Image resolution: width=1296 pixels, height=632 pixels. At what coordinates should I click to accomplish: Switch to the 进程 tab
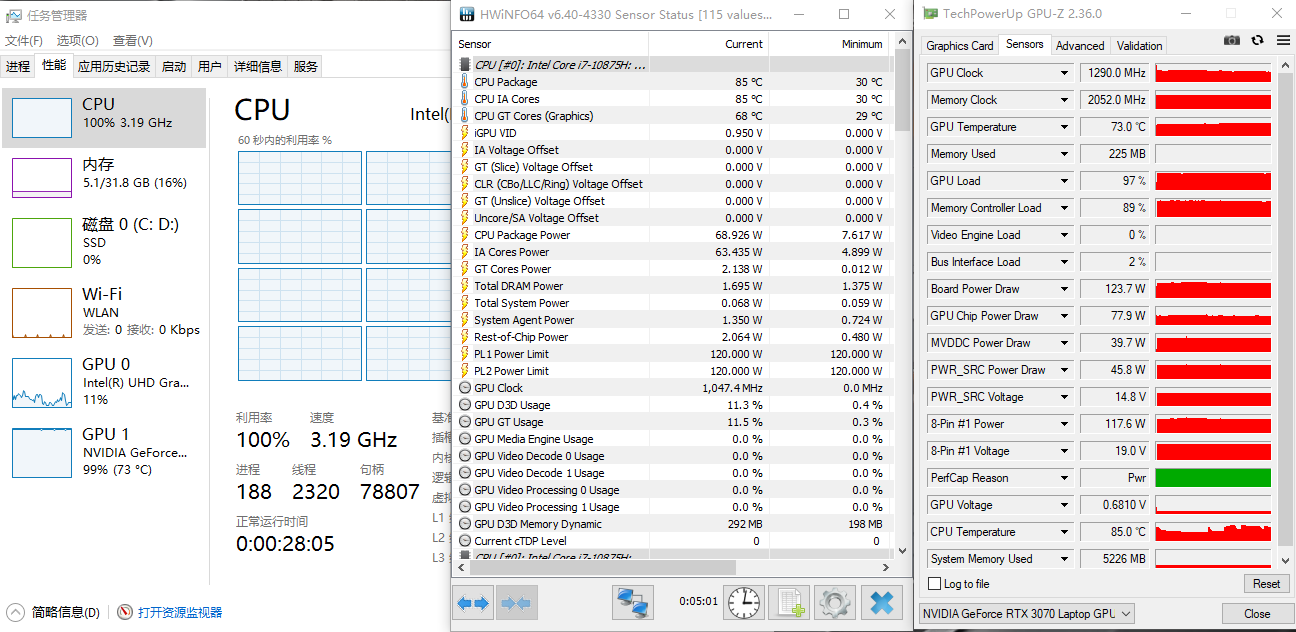coord(18,66)
